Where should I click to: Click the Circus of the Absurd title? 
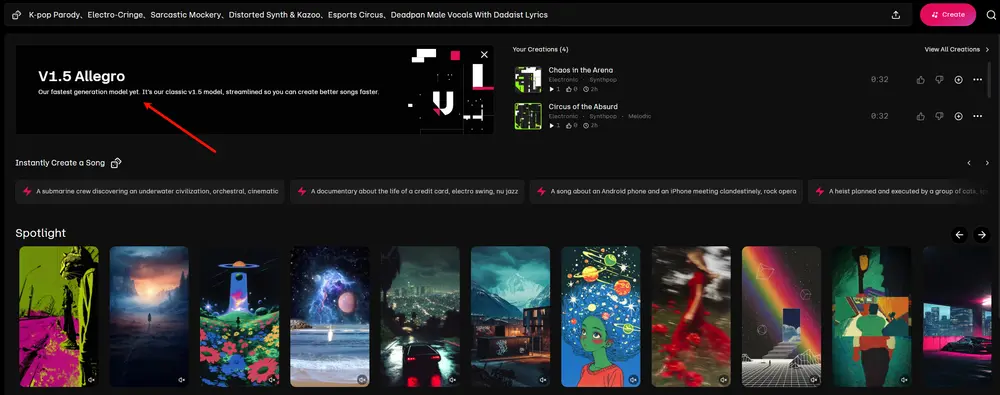click(583, 107)
